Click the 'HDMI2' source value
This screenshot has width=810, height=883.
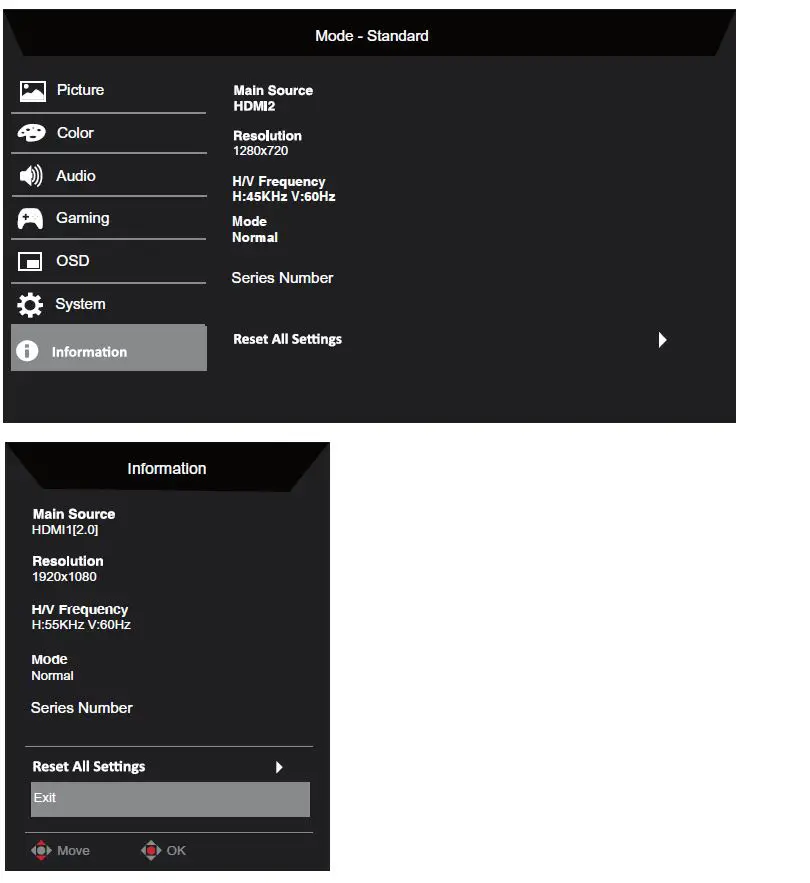(x=254, y=106)
